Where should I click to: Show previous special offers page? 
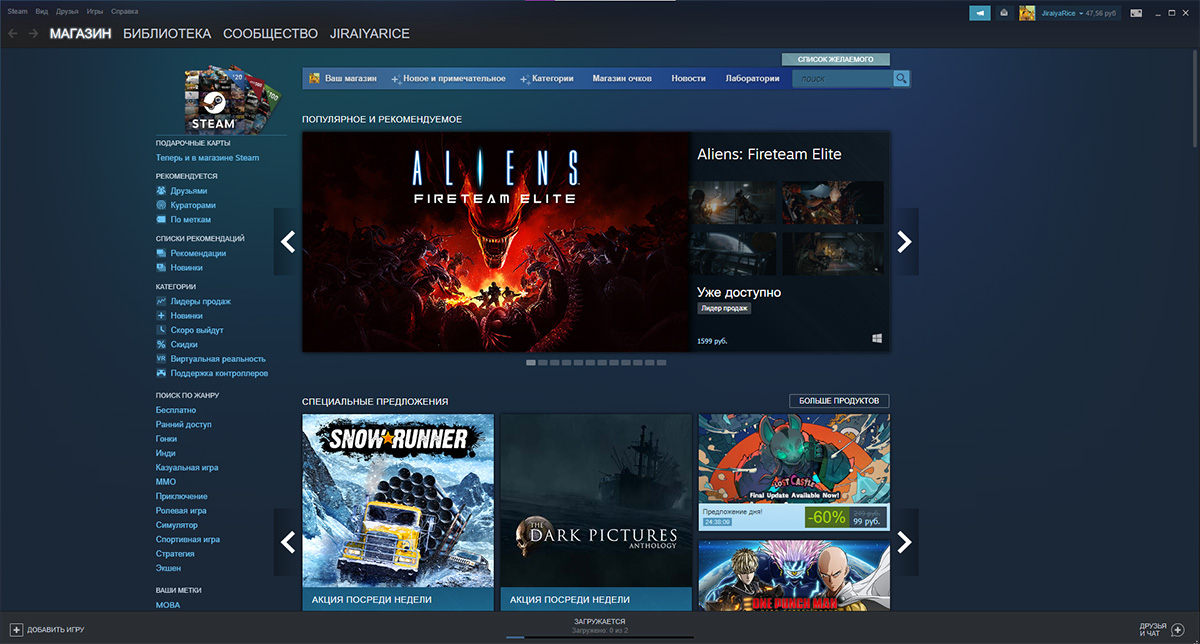288,542
